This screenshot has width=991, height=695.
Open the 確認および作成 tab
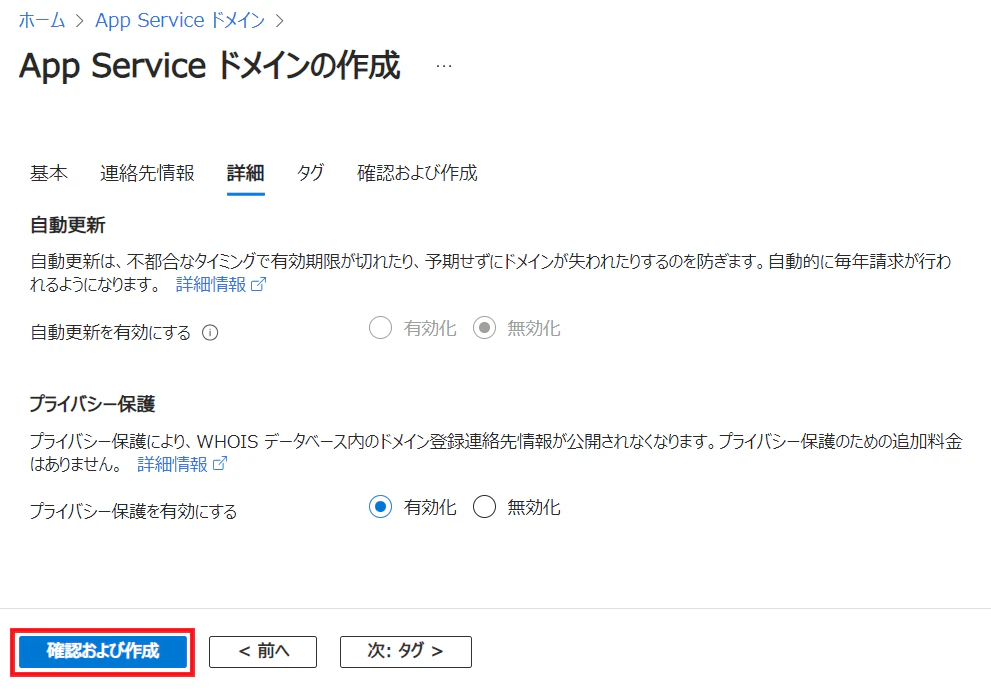point(417,173)
